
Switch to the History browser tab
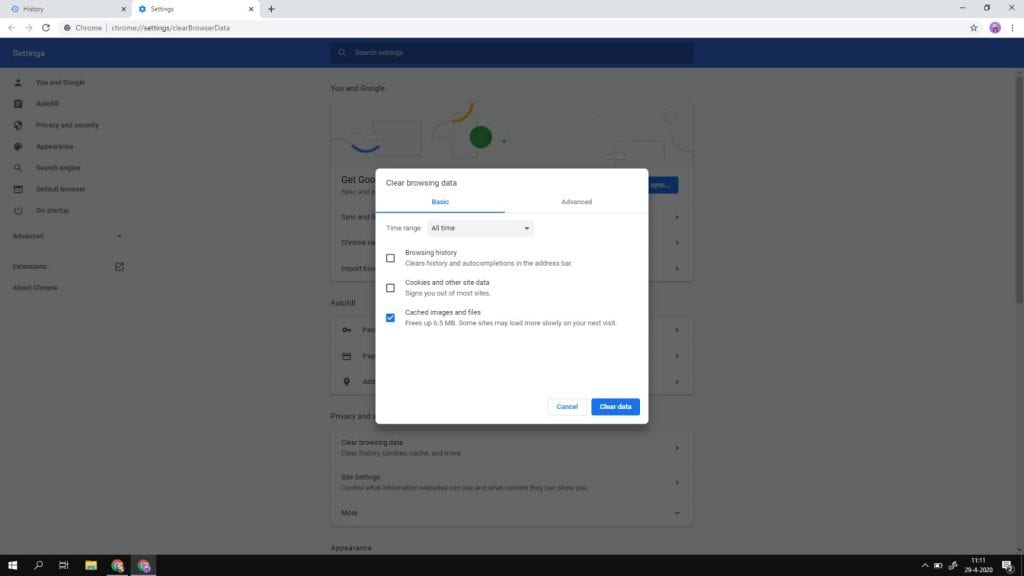tap(65, 9)
